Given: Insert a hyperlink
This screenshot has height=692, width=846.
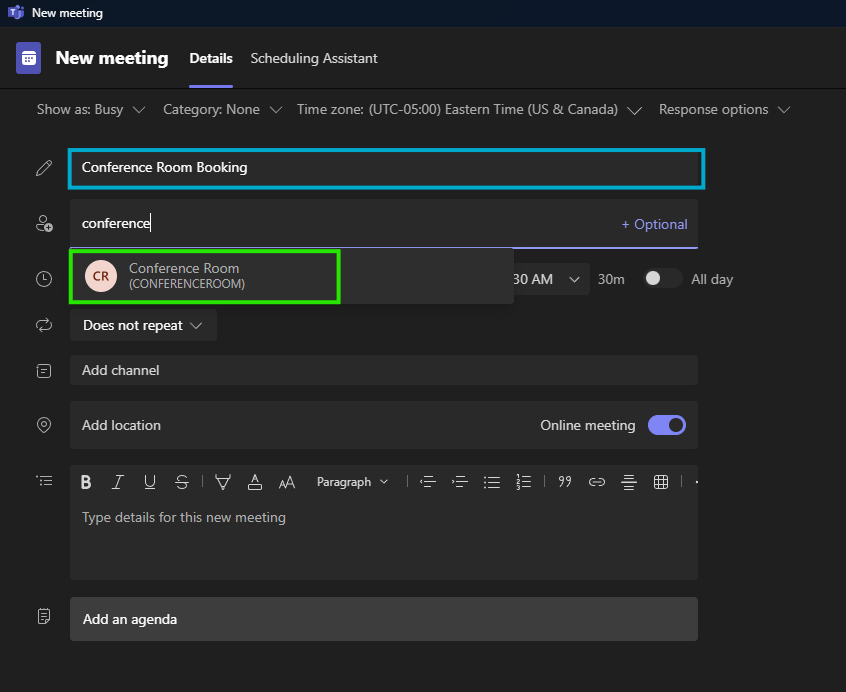Looking at the screenshot, I should tap(597, 482).
